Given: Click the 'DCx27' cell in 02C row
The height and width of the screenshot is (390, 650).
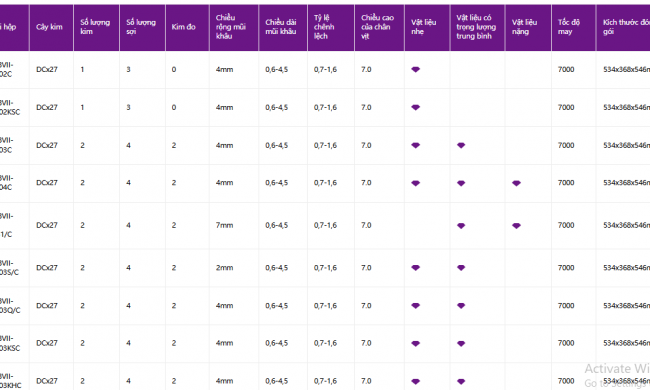Looking at the screenshot, I should (x=47, y=70).
